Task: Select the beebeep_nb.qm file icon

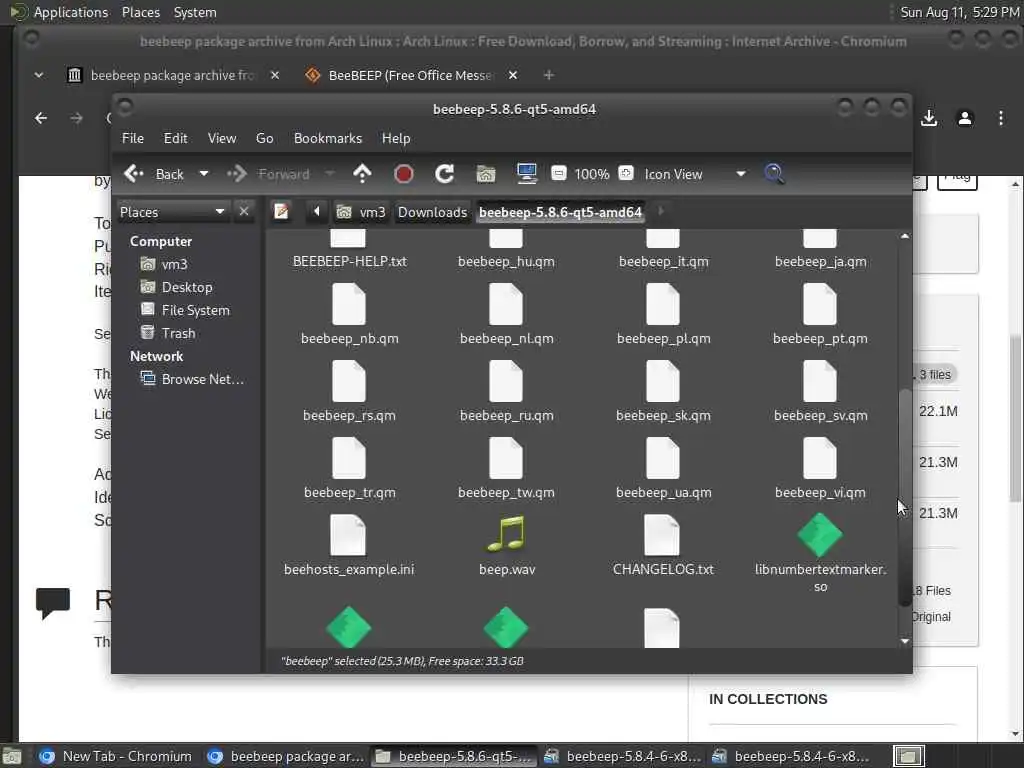Action: pos(349,304)
